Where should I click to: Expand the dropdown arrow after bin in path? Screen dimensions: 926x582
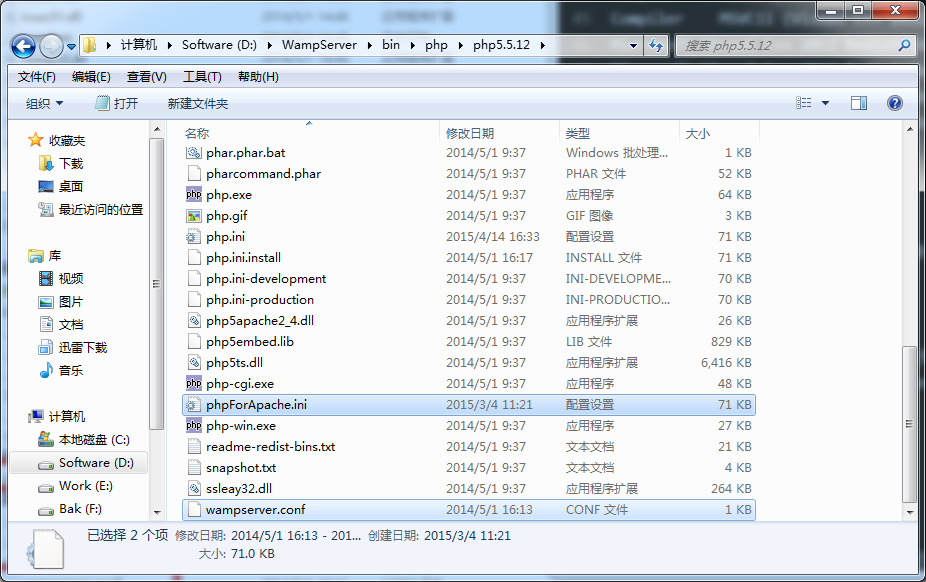(412, 45)
